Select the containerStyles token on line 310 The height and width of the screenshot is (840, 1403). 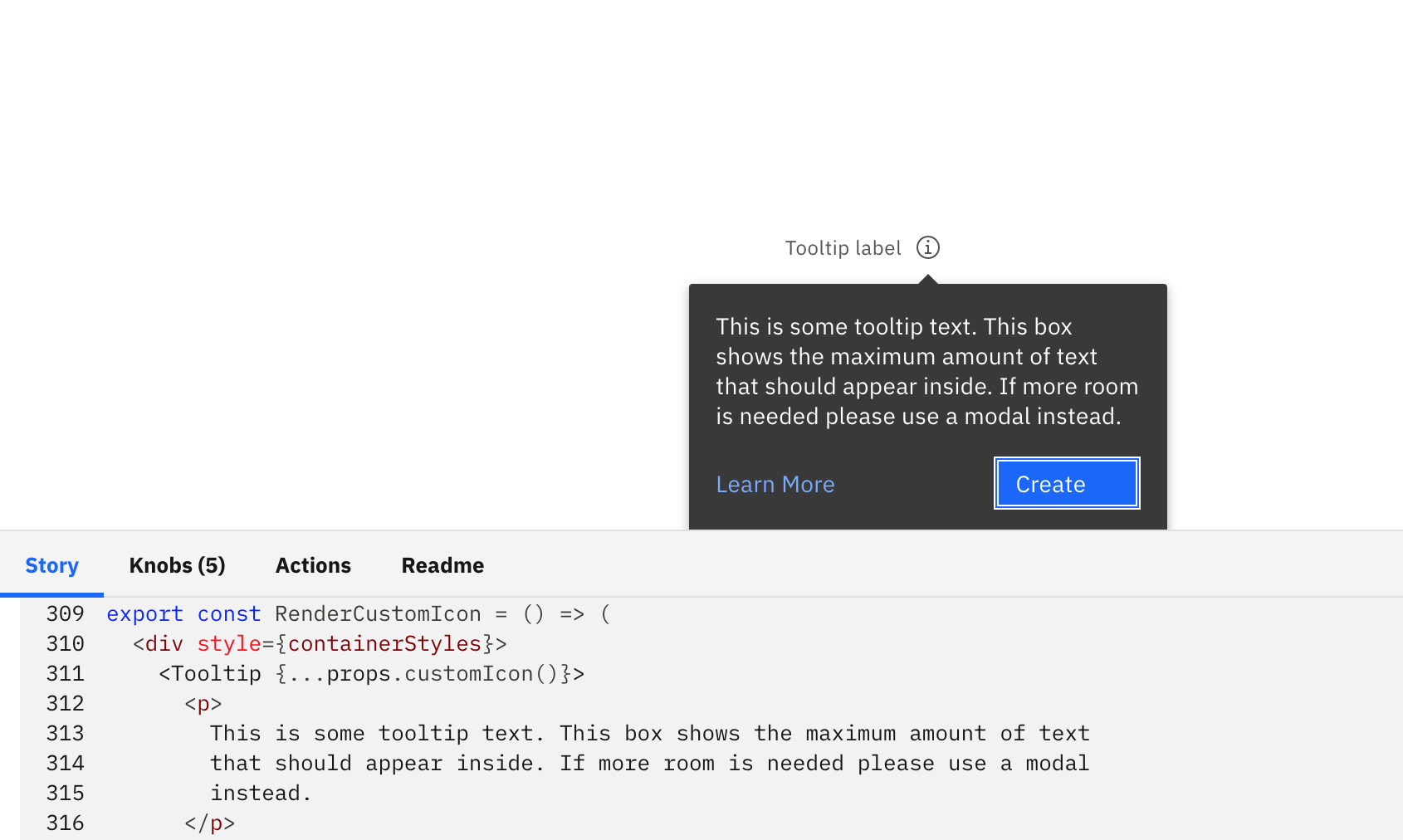click(384, 643)
